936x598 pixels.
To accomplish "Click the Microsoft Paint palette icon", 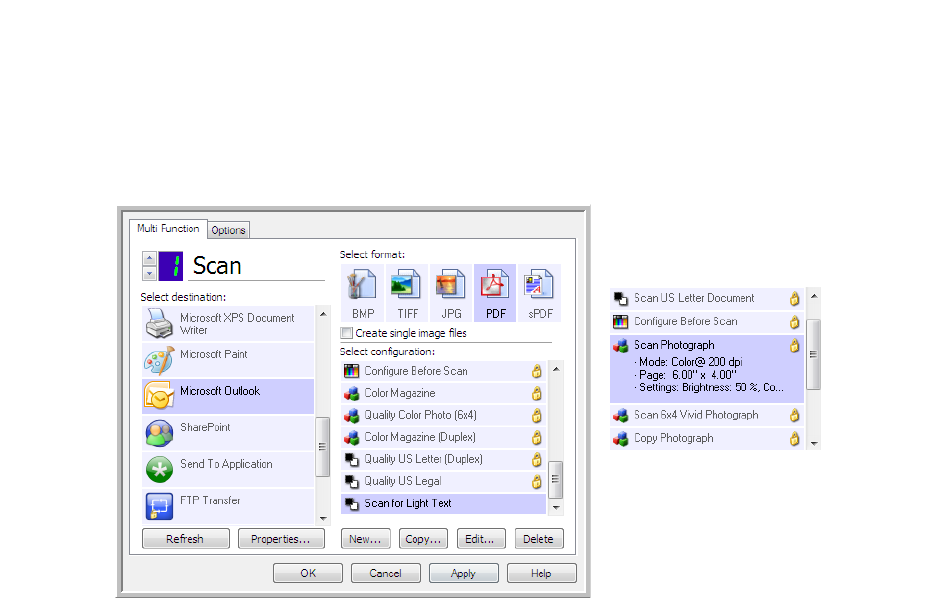I will tap(159, 360).
